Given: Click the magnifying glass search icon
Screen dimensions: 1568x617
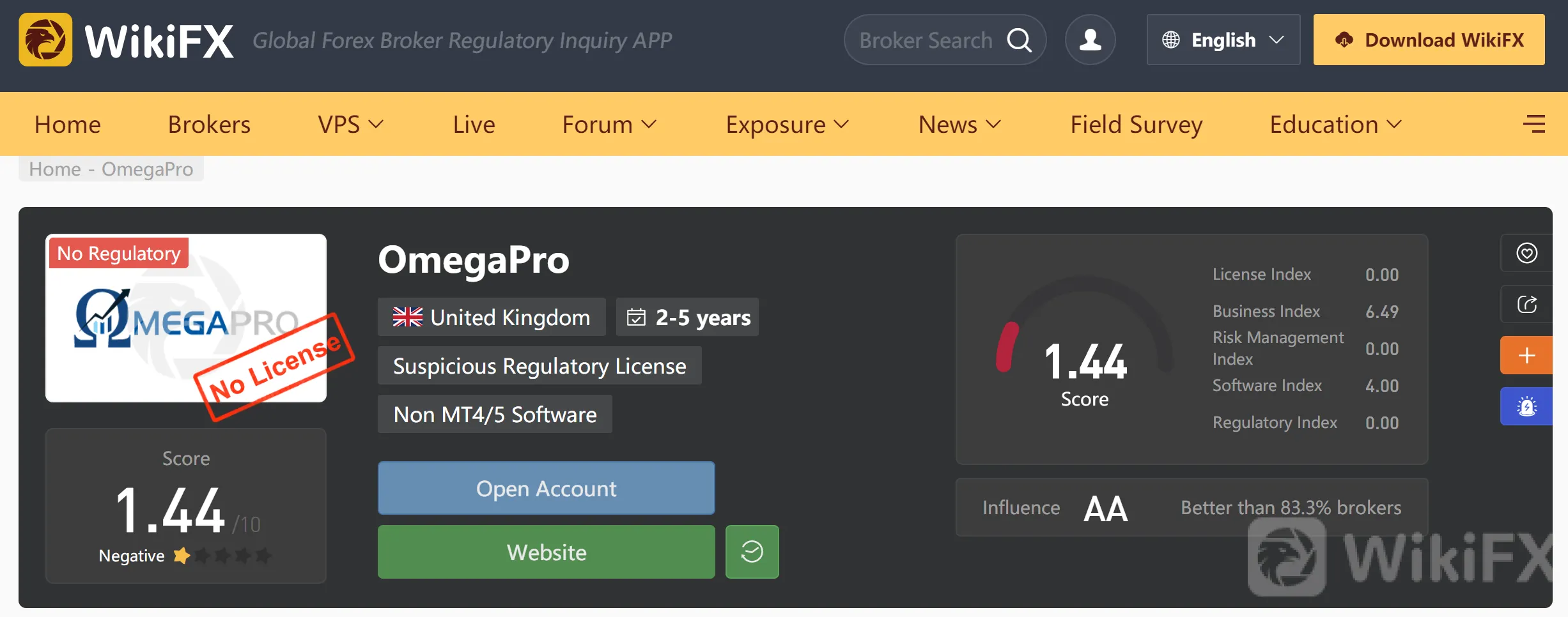Looking at the screenshot, I should point(1019,40).
